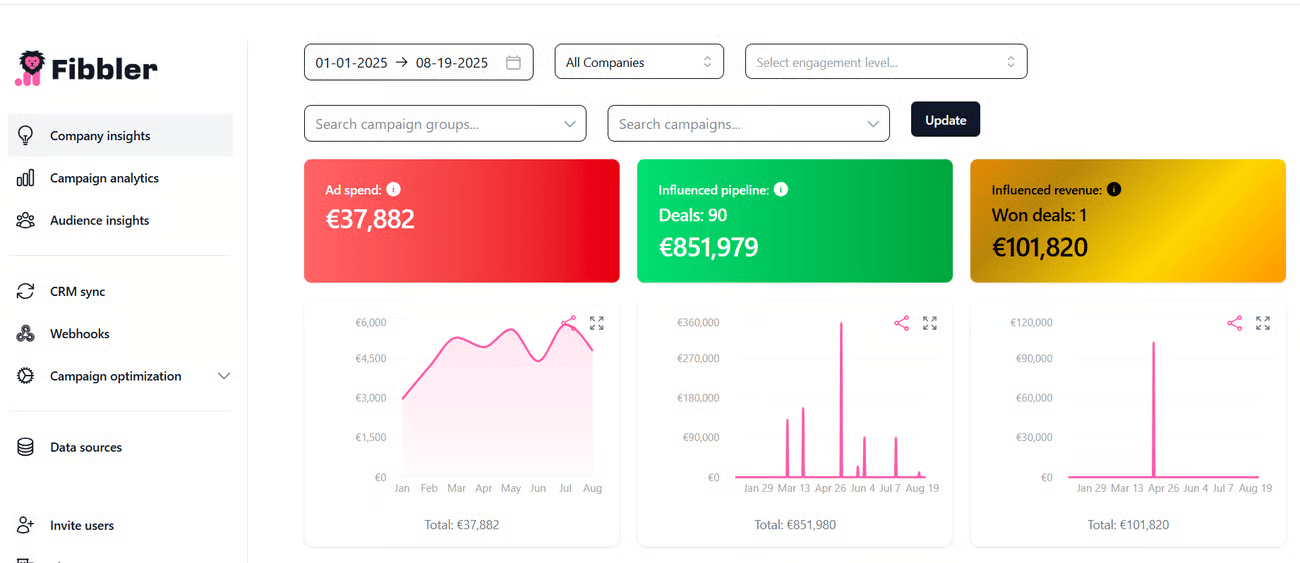Open the calendar date picker icon

(x=513, y=62)
